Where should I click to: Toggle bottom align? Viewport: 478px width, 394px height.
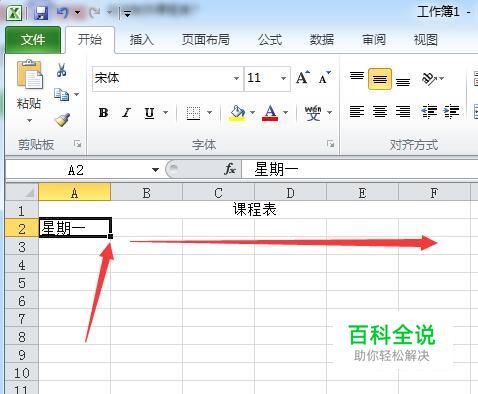tap(403, 82)
